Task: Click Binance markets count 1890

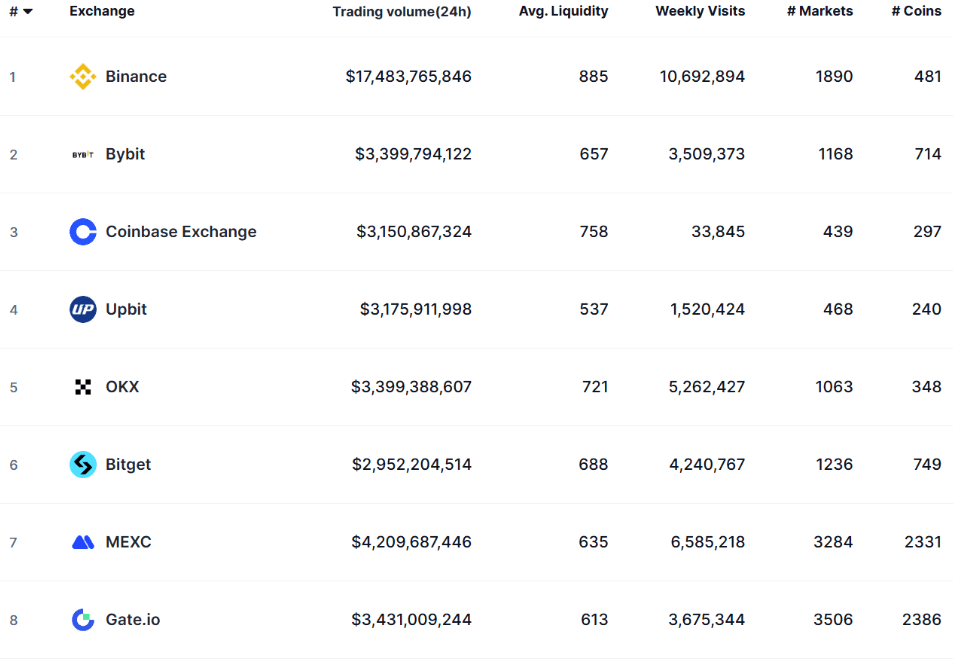Action: click(x=834, y=77)
